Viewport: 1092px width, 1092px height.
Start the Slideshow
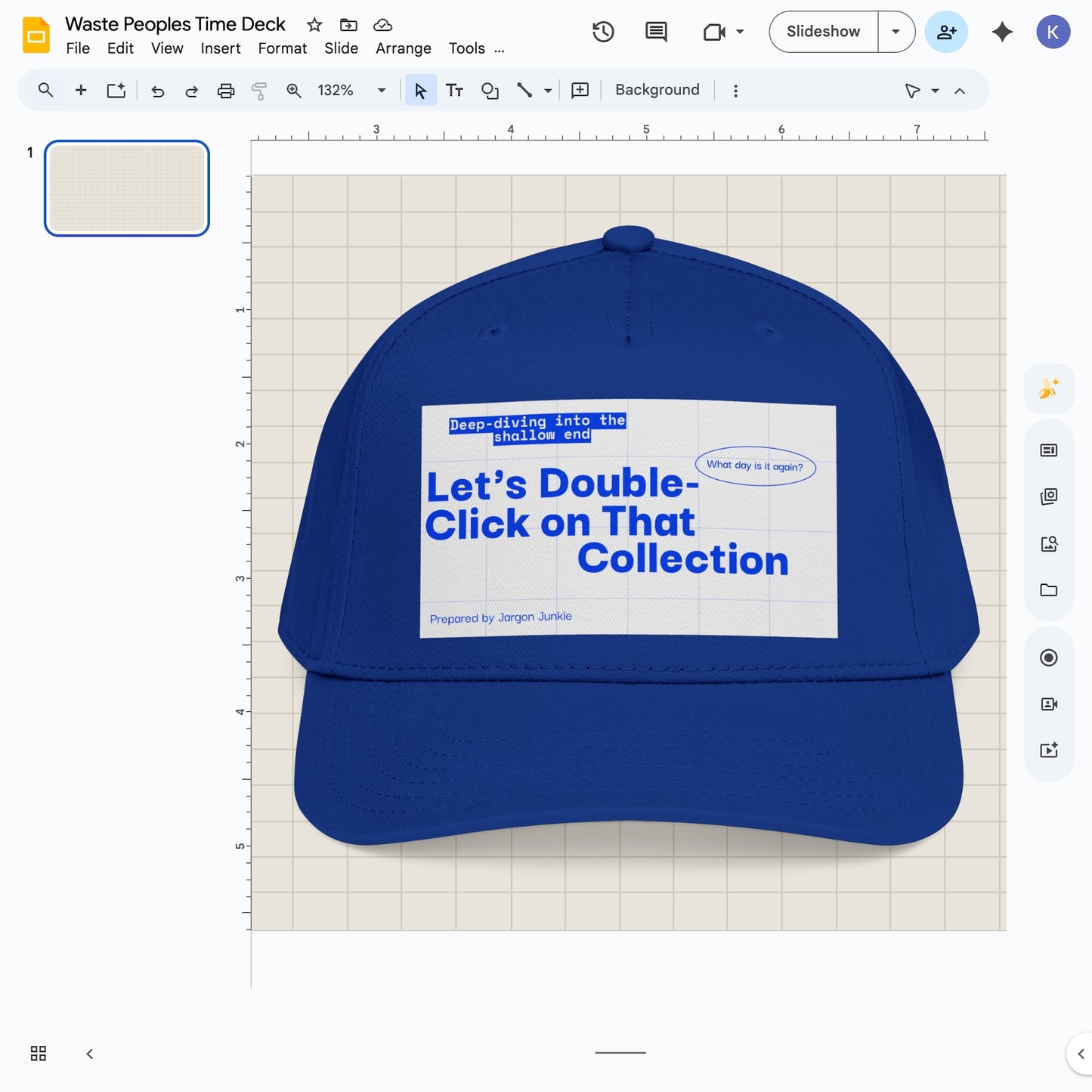(x=823, y=32)
